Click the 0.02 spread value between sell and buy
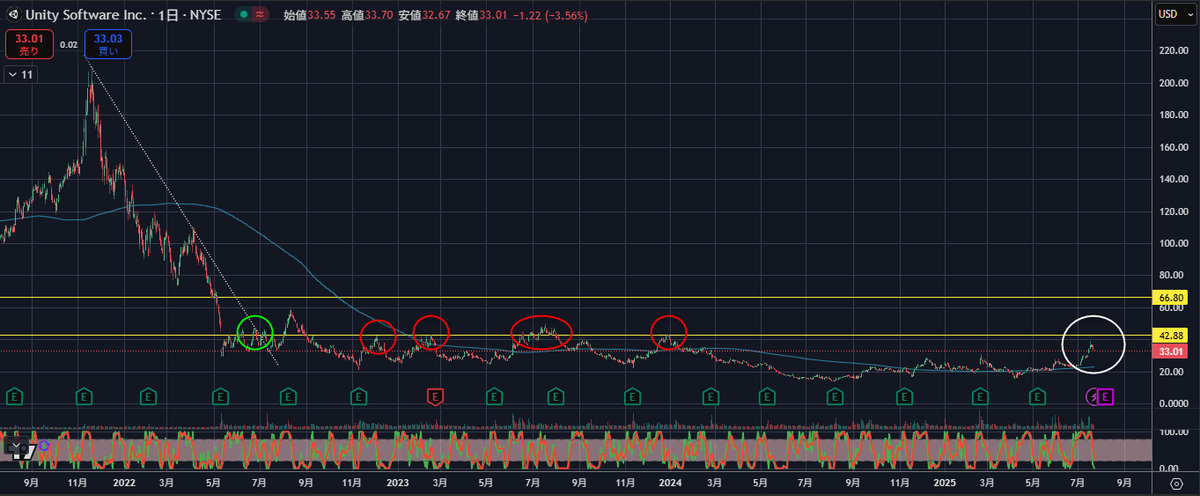The width and height of the screenshot is (1200, 496). [67, 44]
